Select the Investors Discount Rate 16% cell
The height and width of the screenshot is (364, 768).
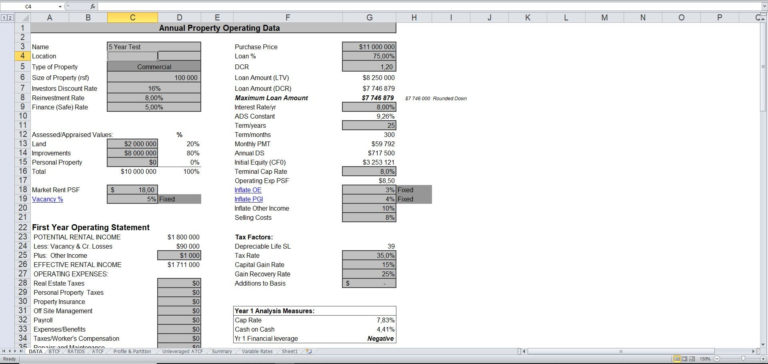[x=154, y=88]
